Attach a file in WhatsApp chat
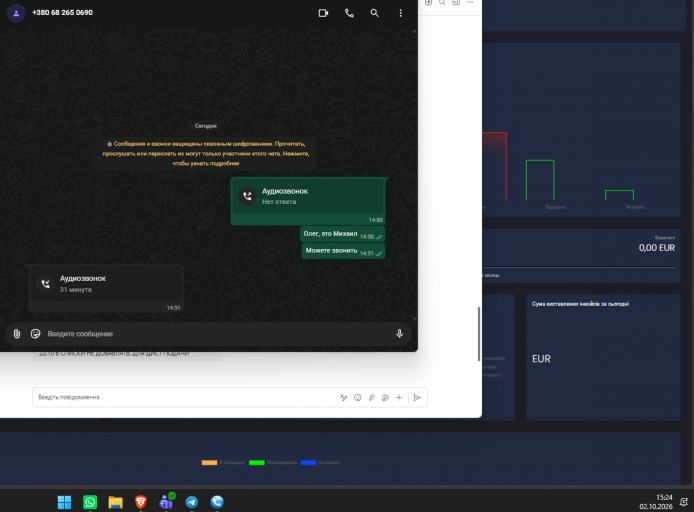This screenshot has width=694, height=512. coord(17,334)
